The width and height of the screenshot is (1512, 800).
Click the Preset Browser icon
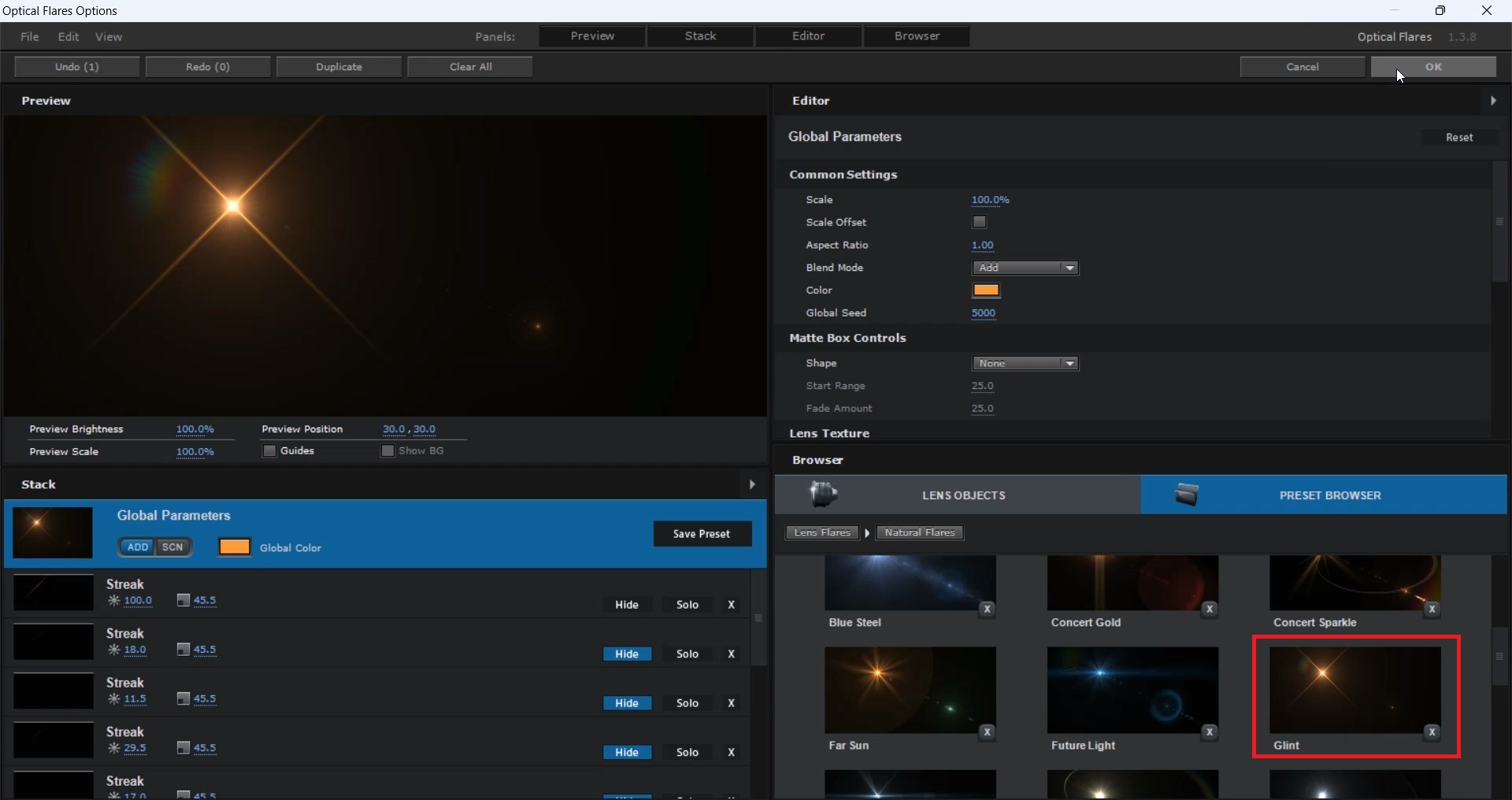(1187, 494)
